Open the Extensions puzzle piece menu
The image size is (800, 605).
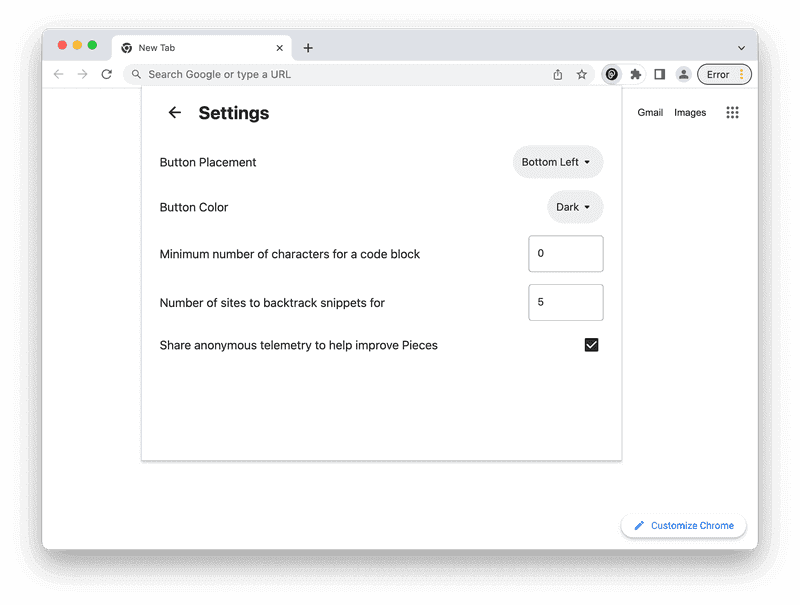point(636,74)
